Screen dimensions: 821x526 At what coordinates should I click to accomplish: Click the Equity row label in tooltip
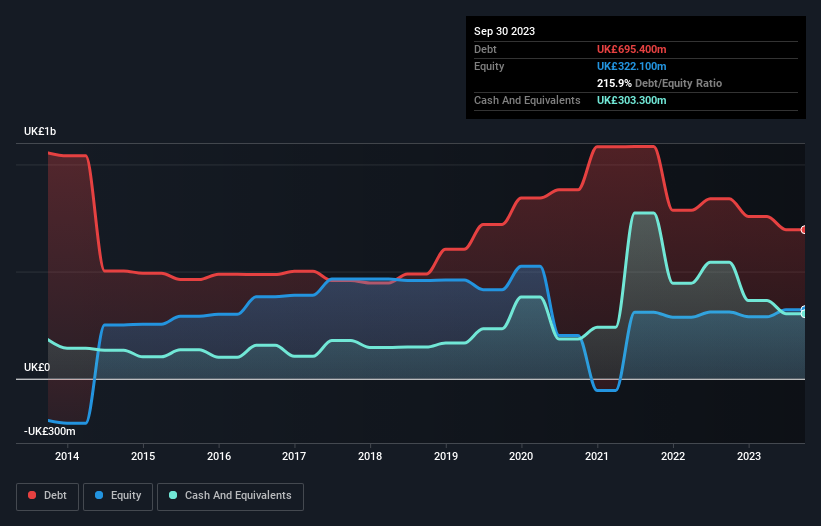[x=489, y=66]
